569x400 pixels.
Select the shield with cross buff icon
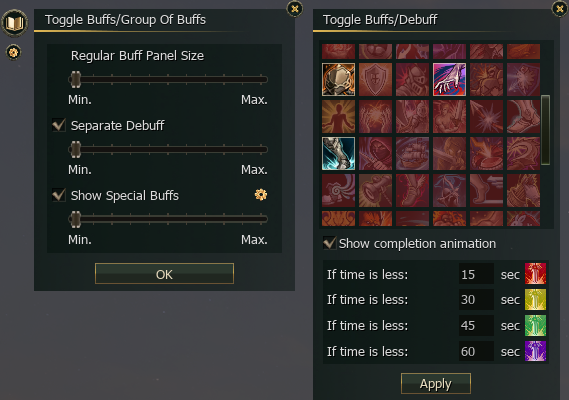[x=375, y=79]
